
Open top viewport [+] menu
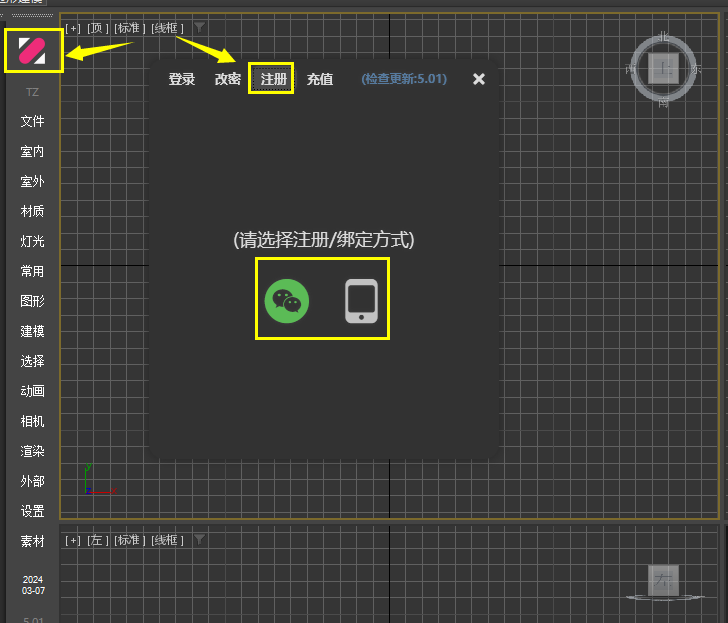coord(73,28)
